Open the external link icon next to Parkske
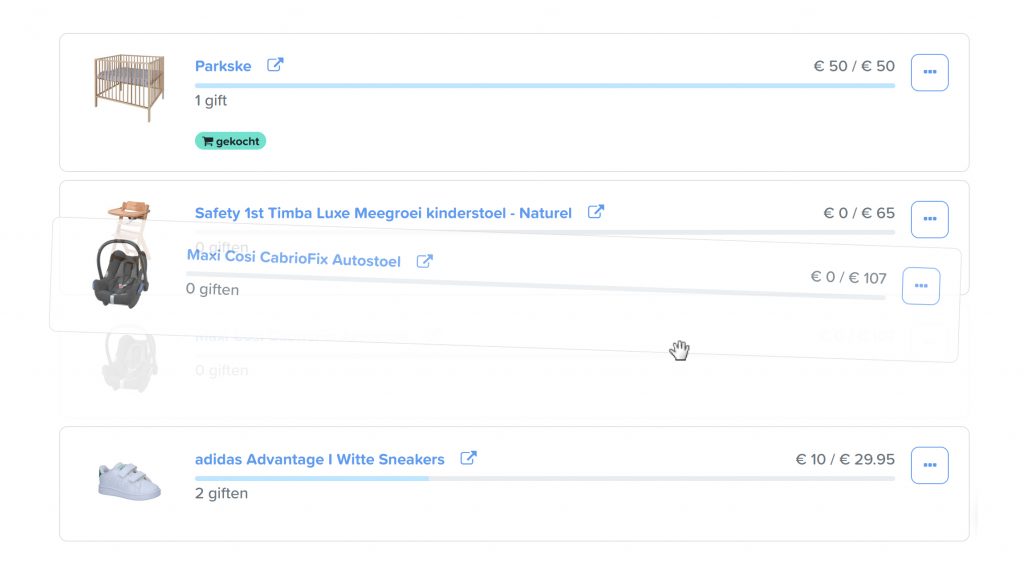This screenshot has height=579, width=1024. [x=275, y=65]
